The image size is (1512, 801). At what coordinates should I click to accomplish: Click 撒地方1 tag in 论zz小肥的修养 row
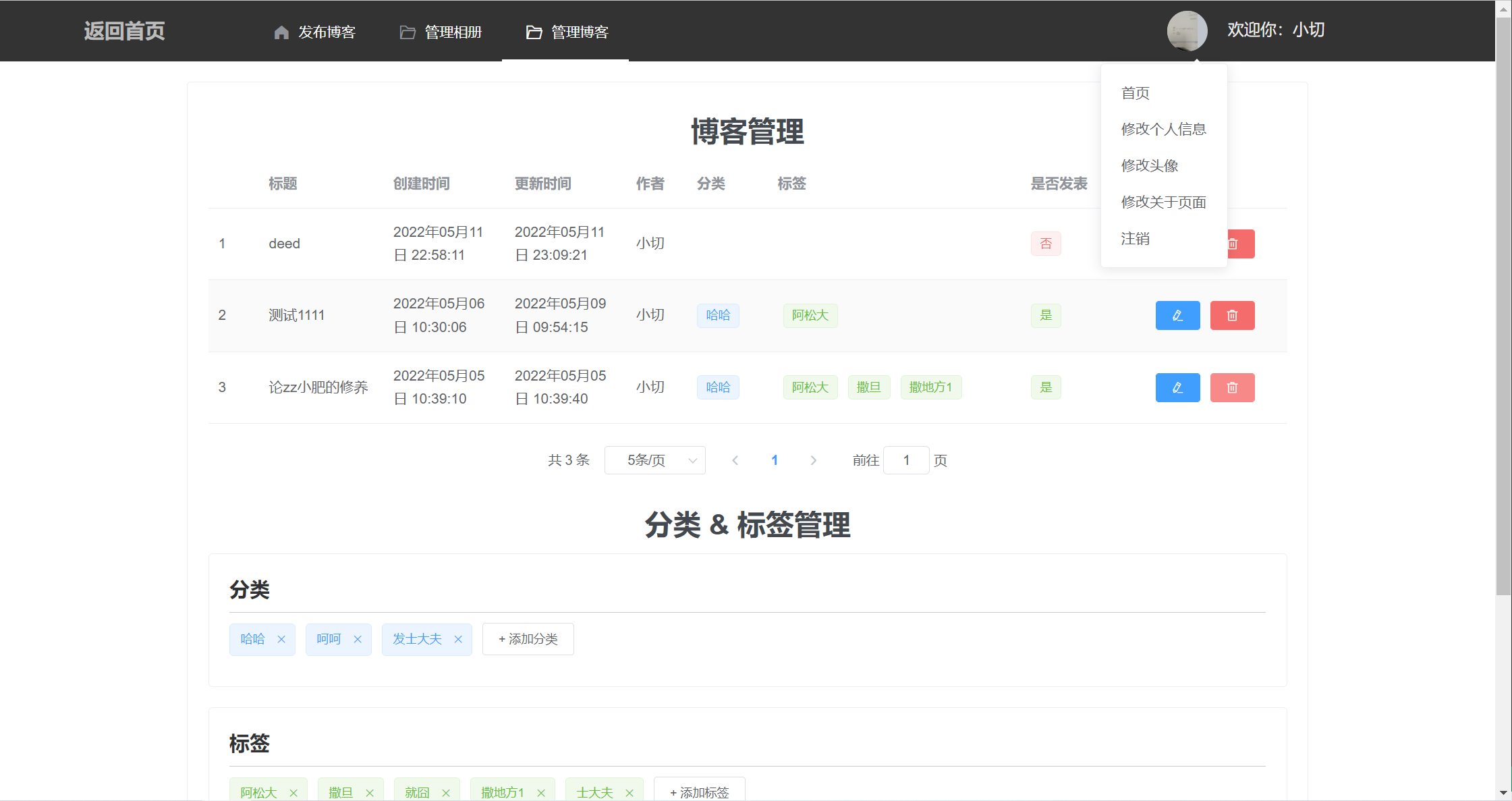tap(931, 387)
